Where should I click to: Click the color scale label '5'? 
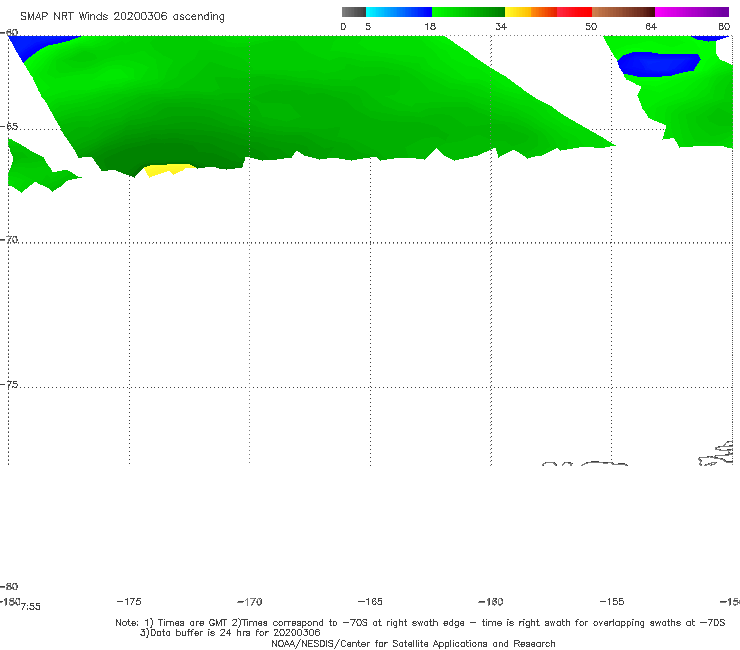click(x=368, y=26)
